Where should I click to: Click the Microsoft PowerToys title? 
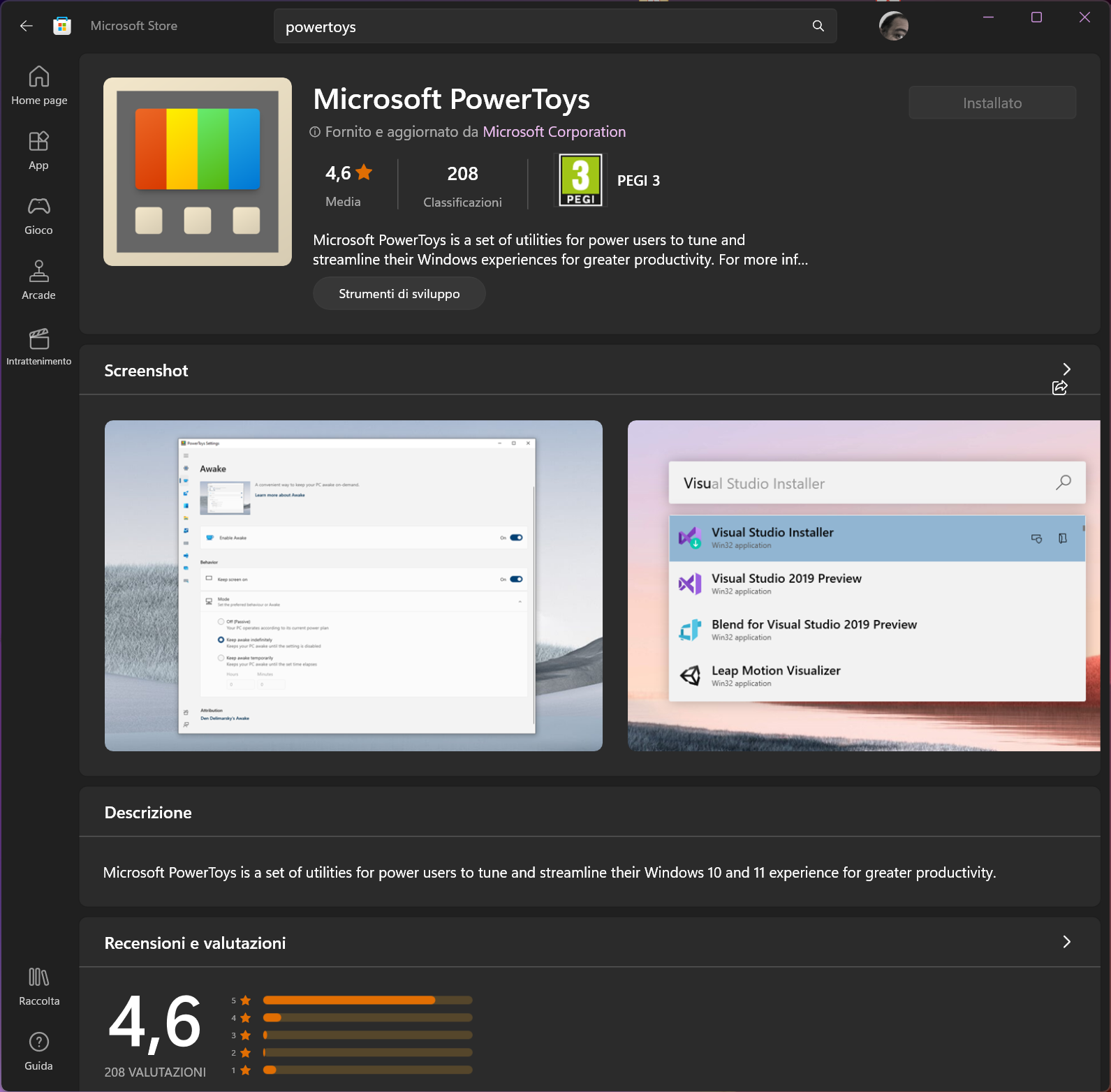451,99
